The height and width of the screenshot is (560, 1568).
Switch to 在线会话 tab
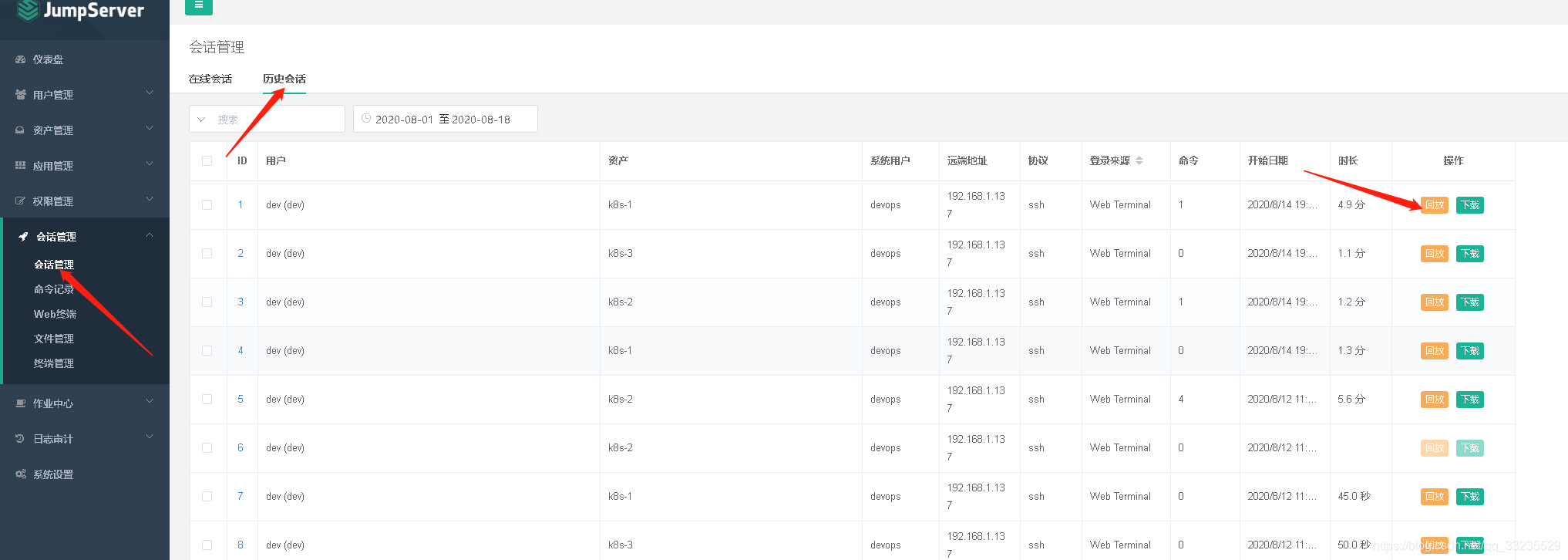click(x=210, y=79)
